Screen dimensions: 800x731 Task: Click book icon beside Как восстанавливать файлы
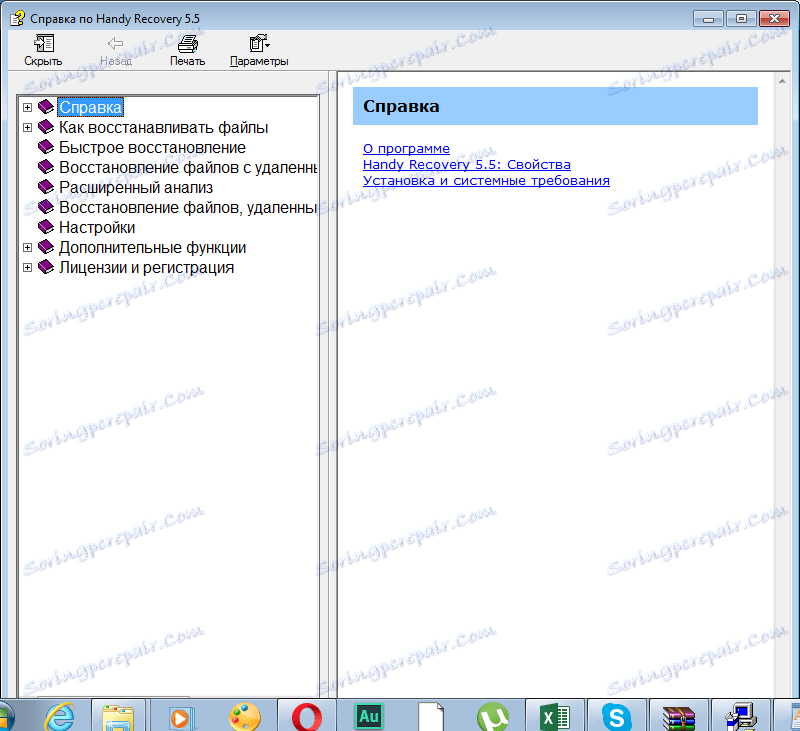click(x=46, y=127)
